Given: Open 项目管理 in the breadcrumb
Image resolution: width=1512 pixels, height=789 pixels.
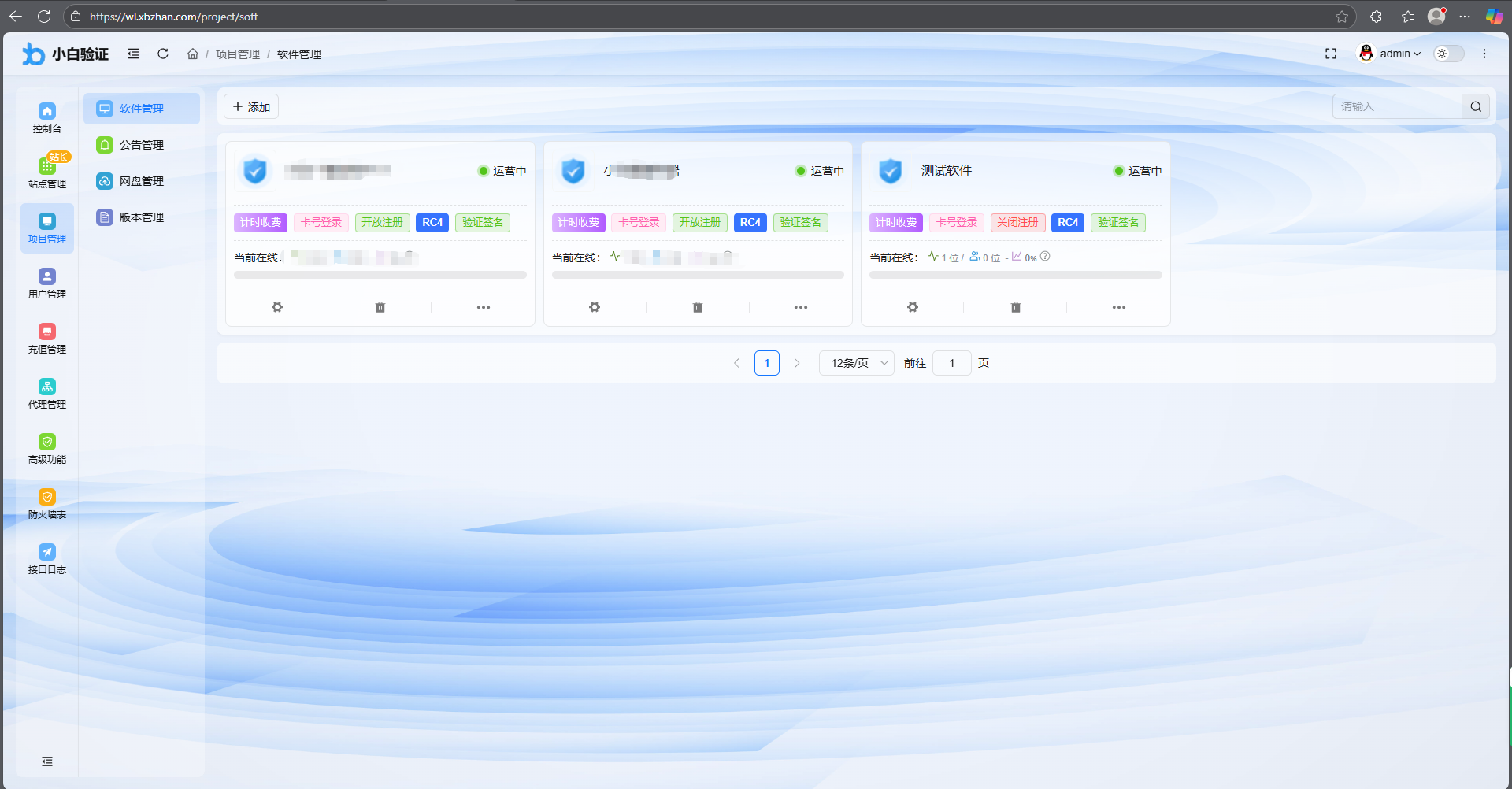Looking at the screenshot, I should point(237,54).
